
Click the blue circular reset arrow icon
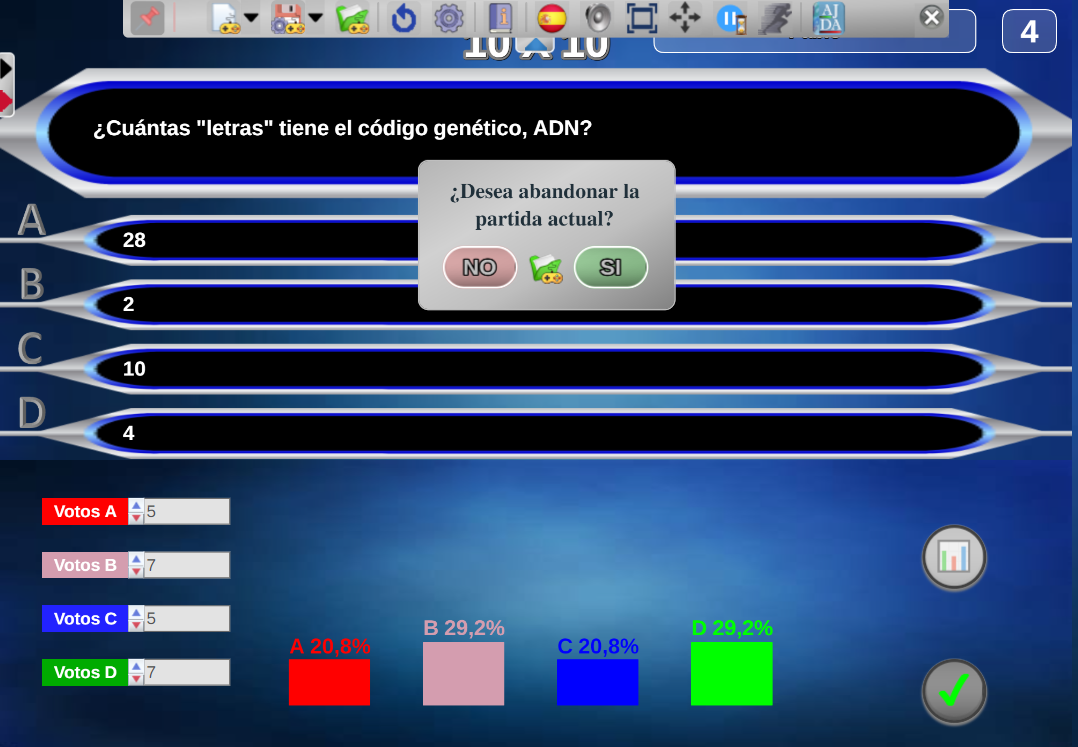coord(403,18)
